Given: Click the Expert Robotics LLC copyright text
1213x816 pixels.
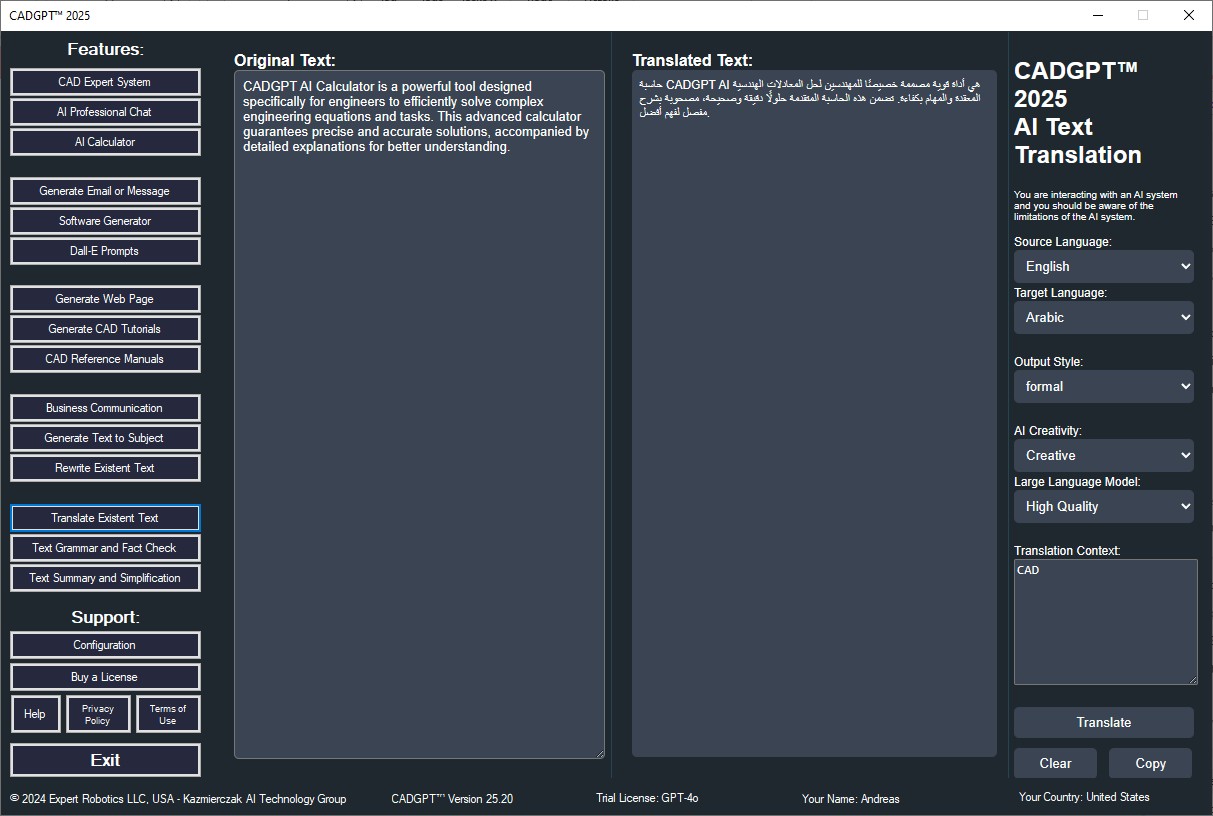Looking at the screenshot, I should (x=178, y=799).
